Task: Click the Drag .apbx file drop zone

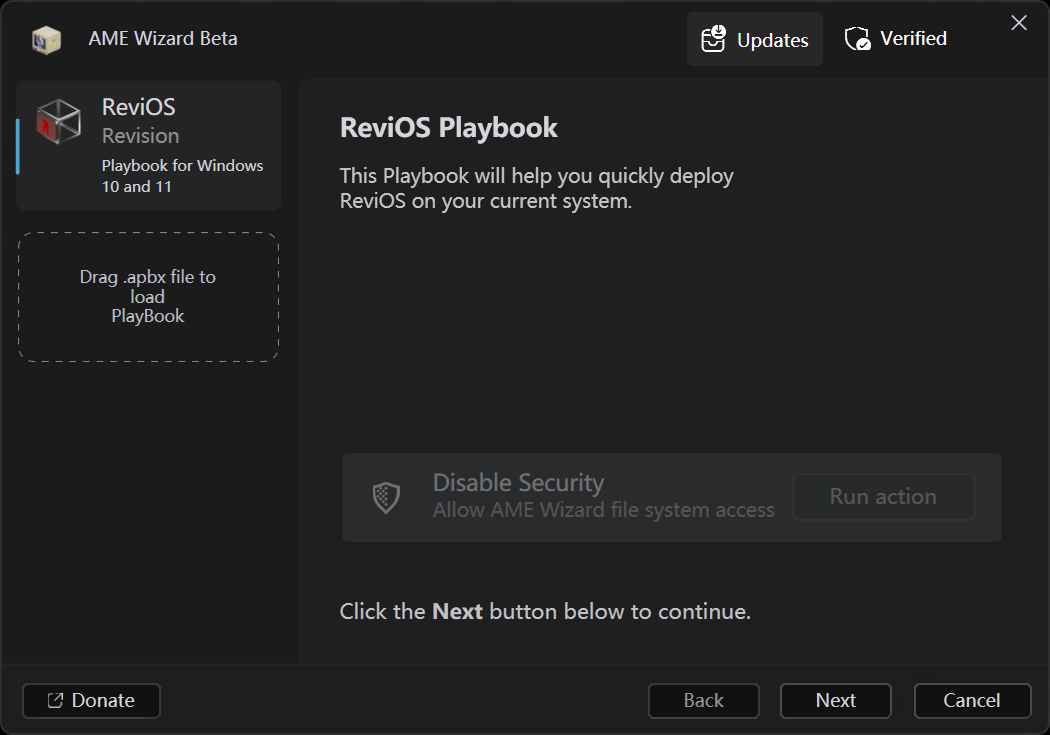Action: [148, 297]
